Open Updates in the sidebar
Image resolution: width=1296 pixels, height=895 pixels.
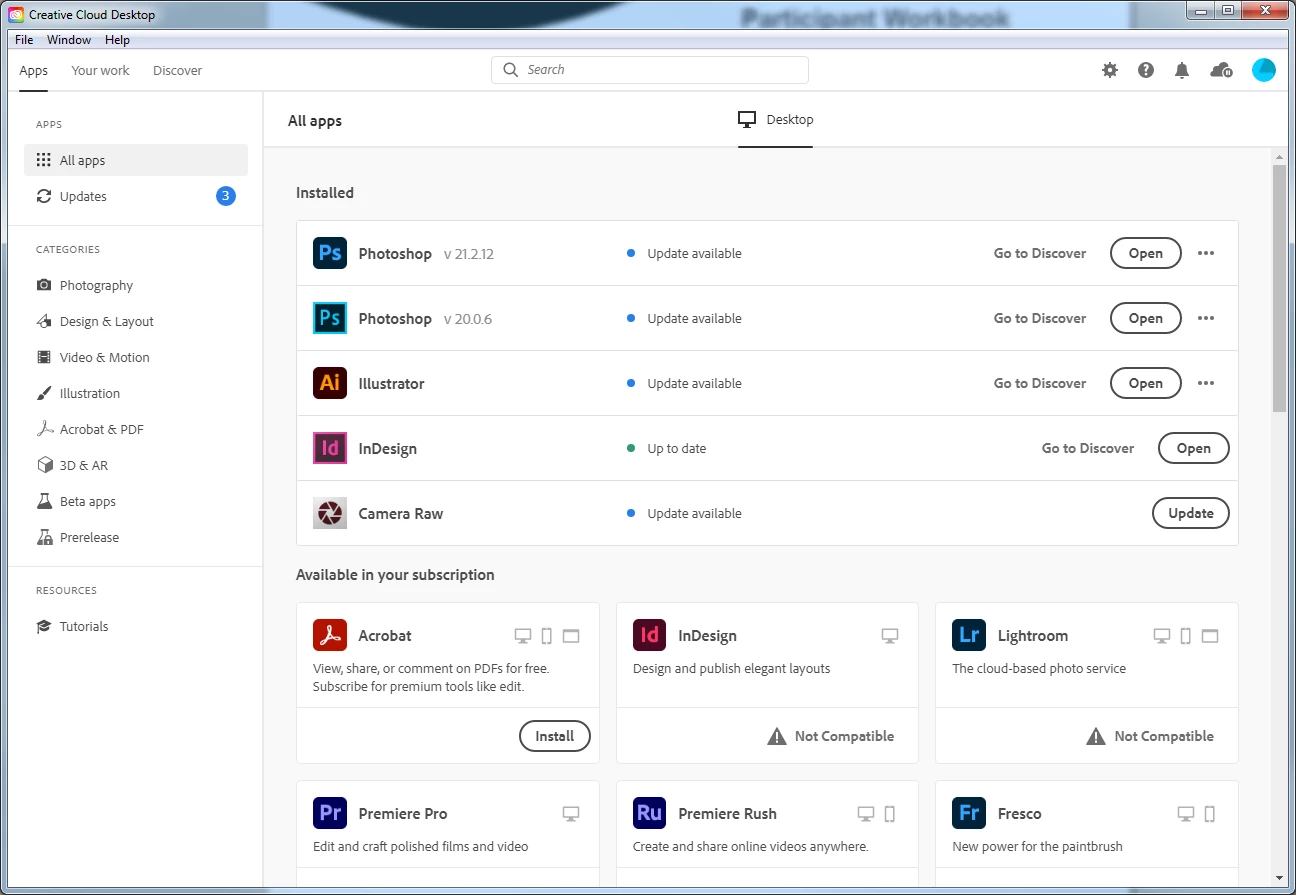tap(136, 196)
